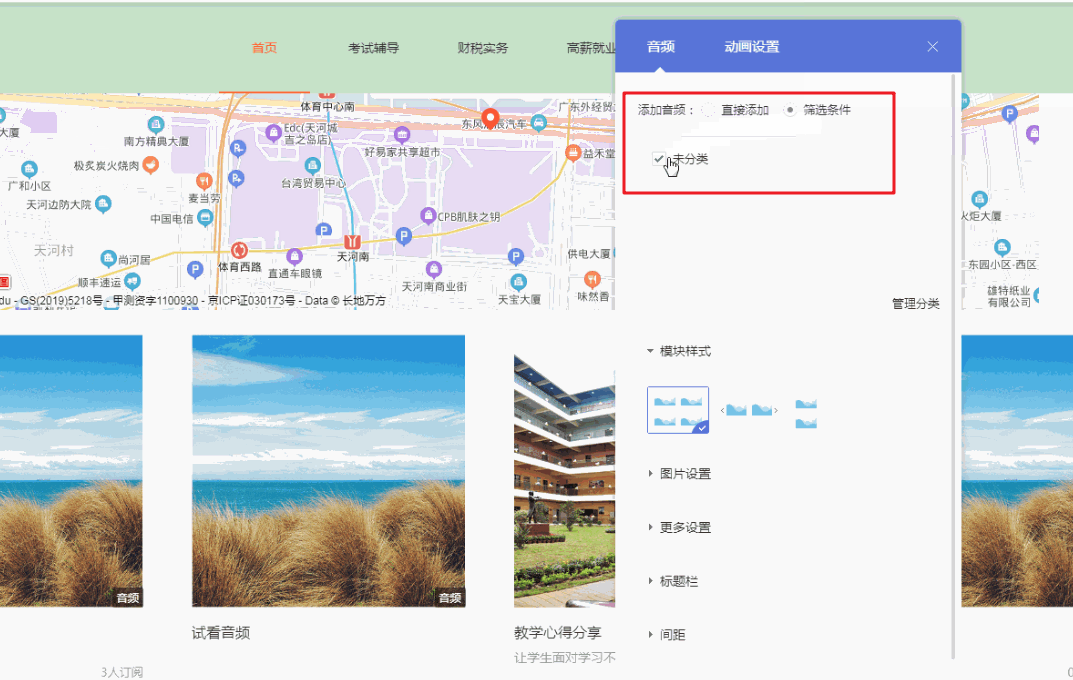The image size is (1073, 680).
Task: Click the 天河南商业街 shop marker
Action: point(434,268)
